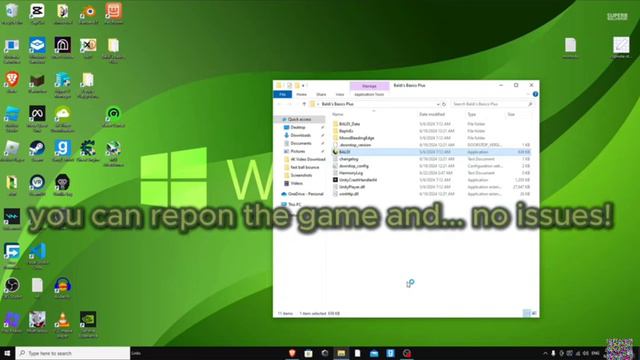Open the address bar history dropdown
The image size is (640, 360).
pyautogui.click(x=438, y=104)
